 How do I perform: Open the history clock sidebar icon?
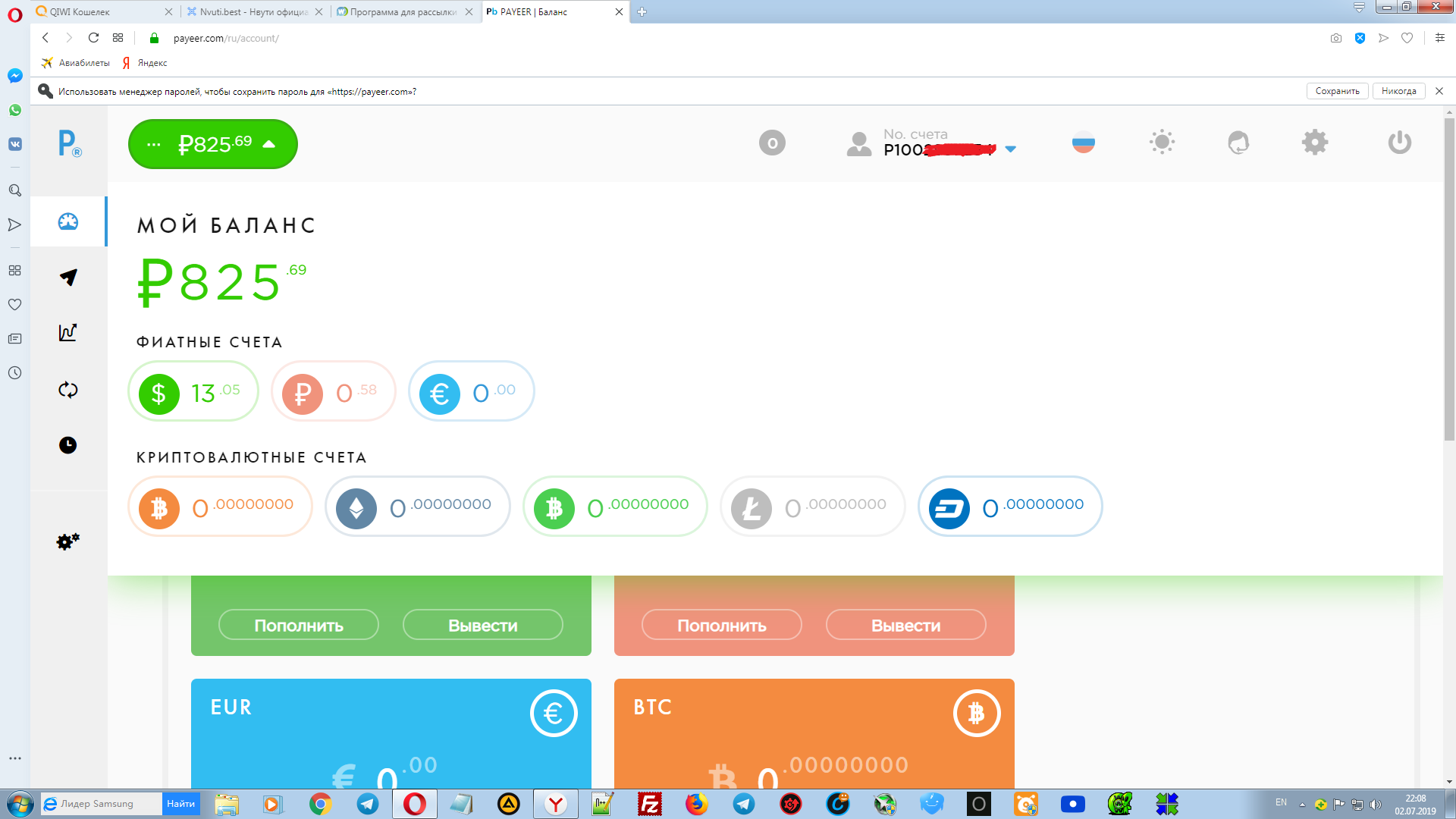[x=68, y=445]
